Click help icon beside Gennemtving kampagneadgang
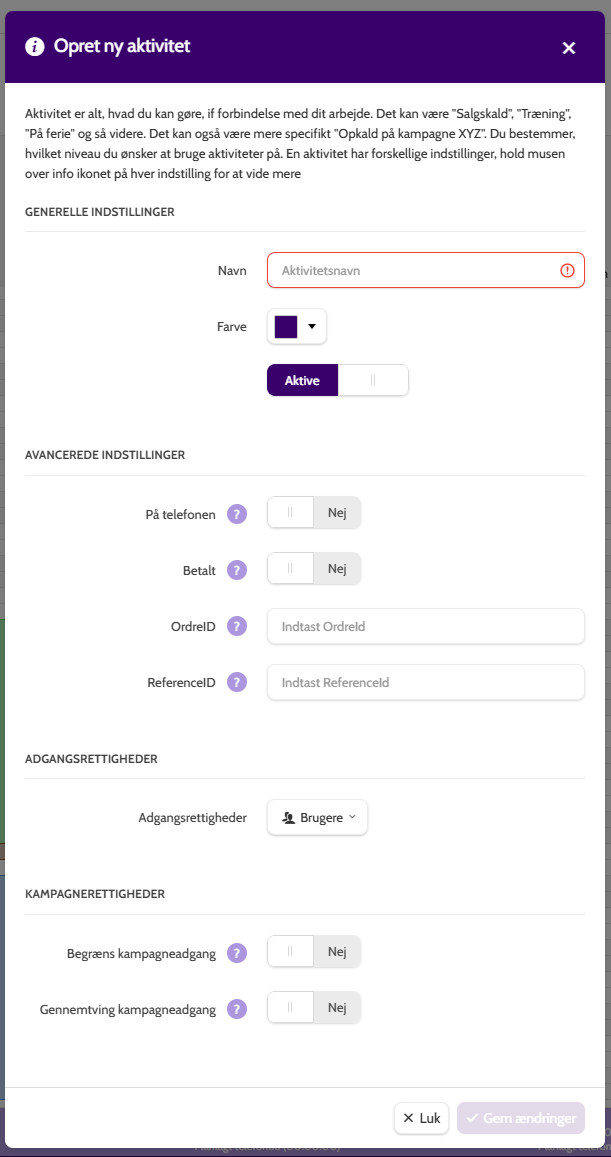The height and width of the screenshot is (1157, 611). 236,1009
